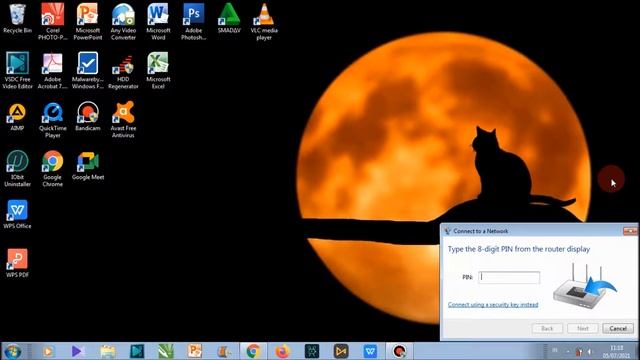The image size is (640, 360).
Task: Click the taskbar clock and date
Action: pyautogui.click(x=616, y=351)
